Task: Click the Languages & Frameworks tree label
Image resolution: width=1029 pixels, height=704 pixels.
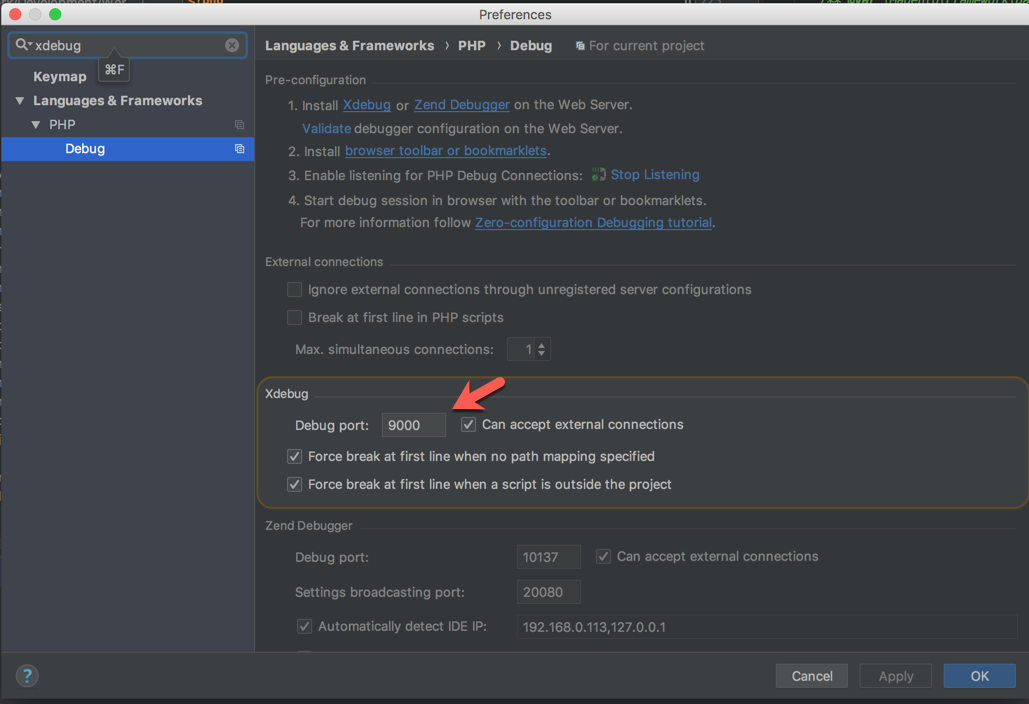Action: (117, 100)
